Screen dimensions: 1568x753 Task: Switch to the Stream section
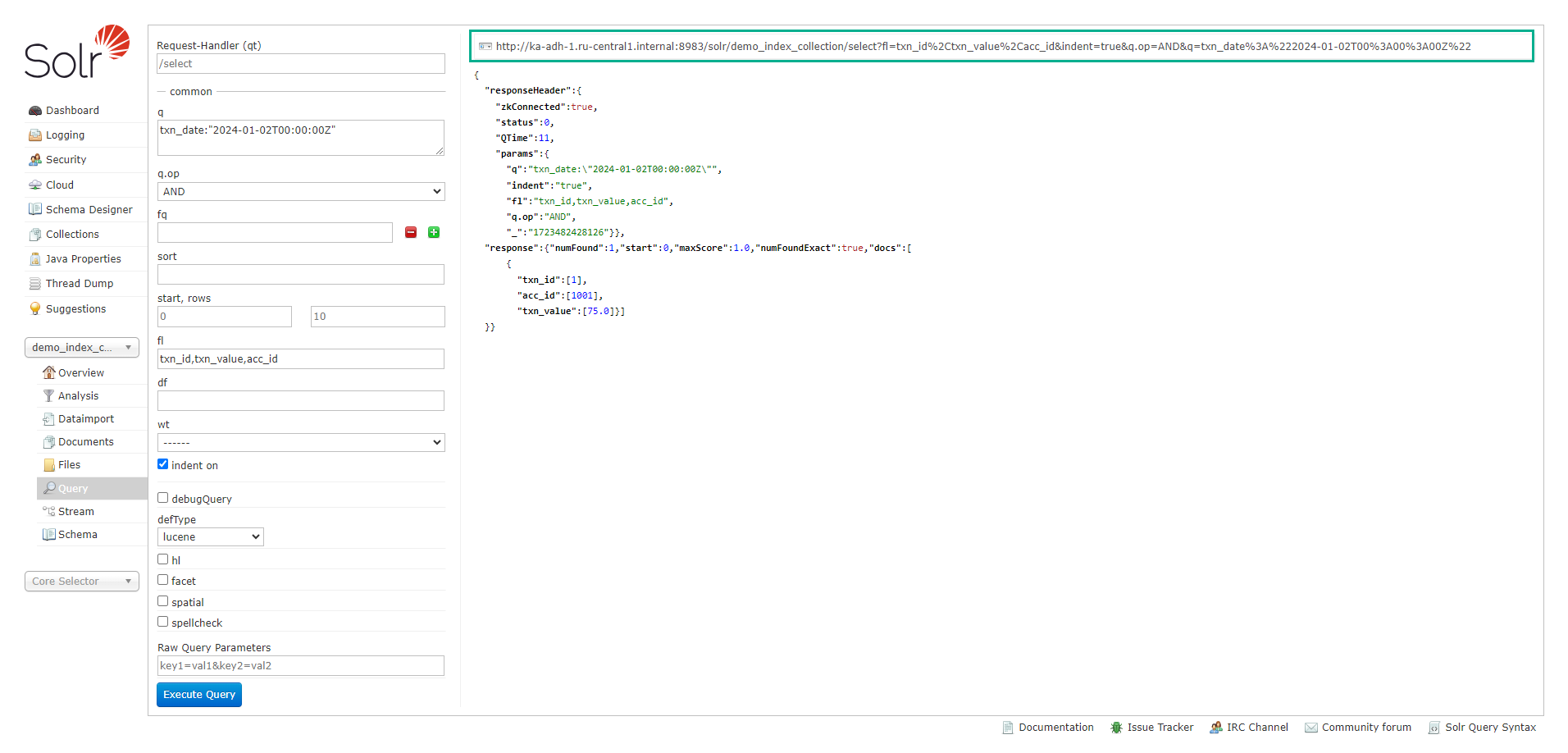76,512
